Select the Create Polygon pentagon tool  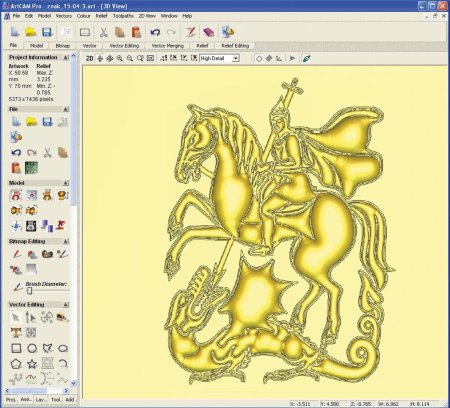(16, 364)
